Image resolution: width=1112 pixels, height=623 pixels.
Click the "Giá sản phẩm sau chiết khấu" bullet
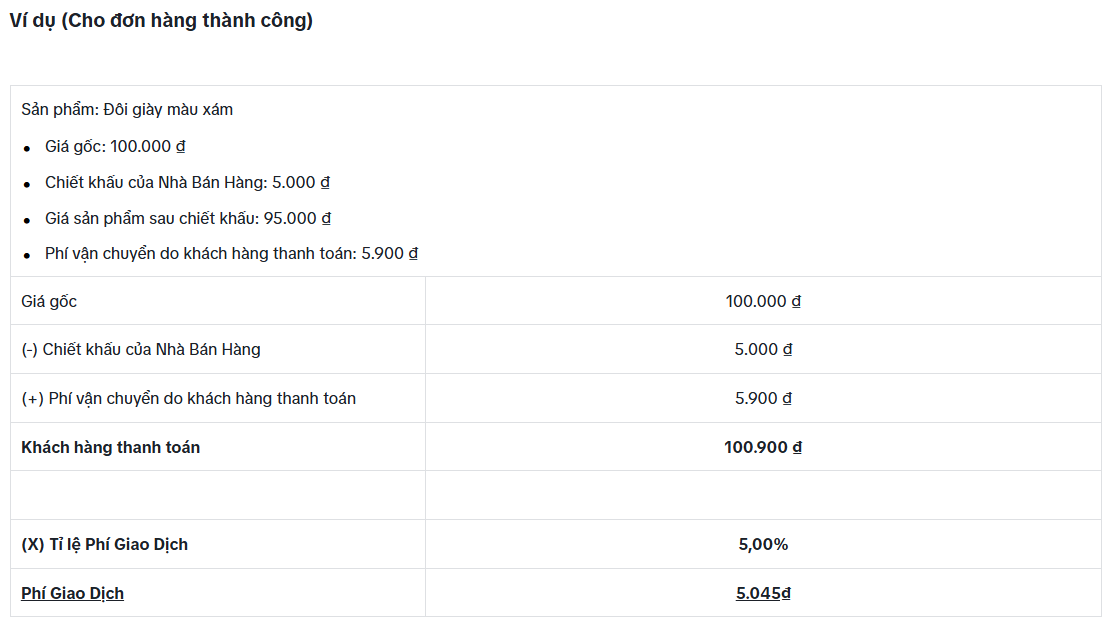tap(187, 218)
